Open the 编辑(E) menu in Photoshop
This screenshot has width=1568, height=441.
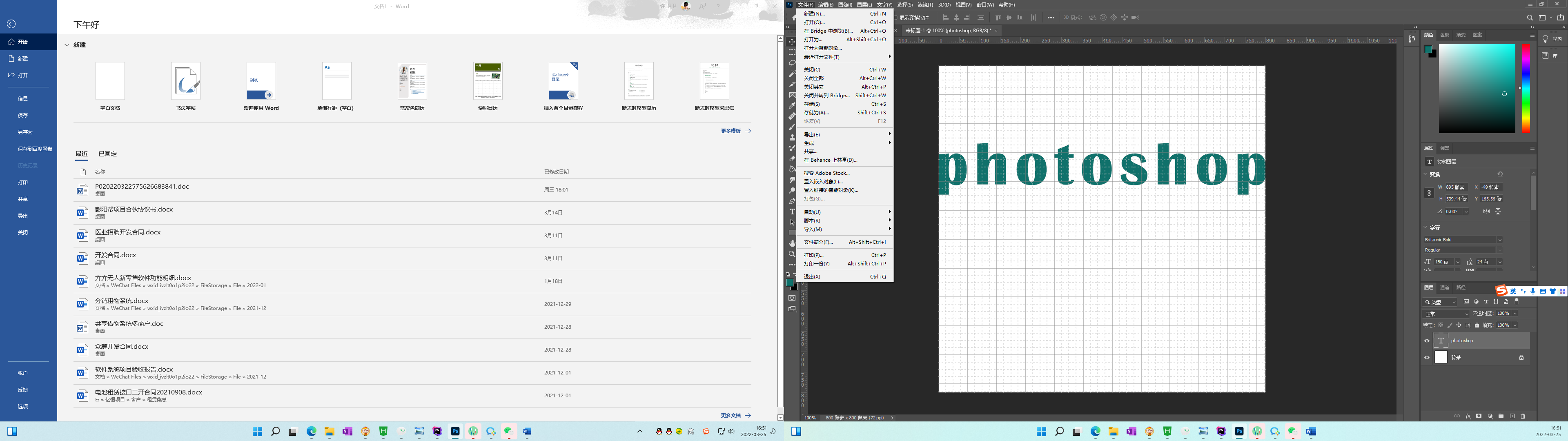pos(825,5)
